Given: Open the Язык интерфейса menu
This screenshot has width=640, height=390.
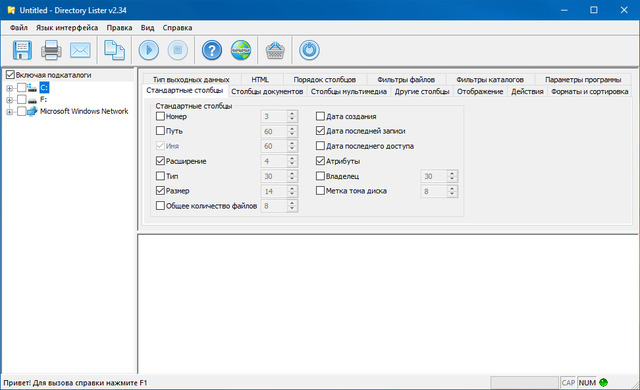Looking at the screenshot, I should coord(67,28).
